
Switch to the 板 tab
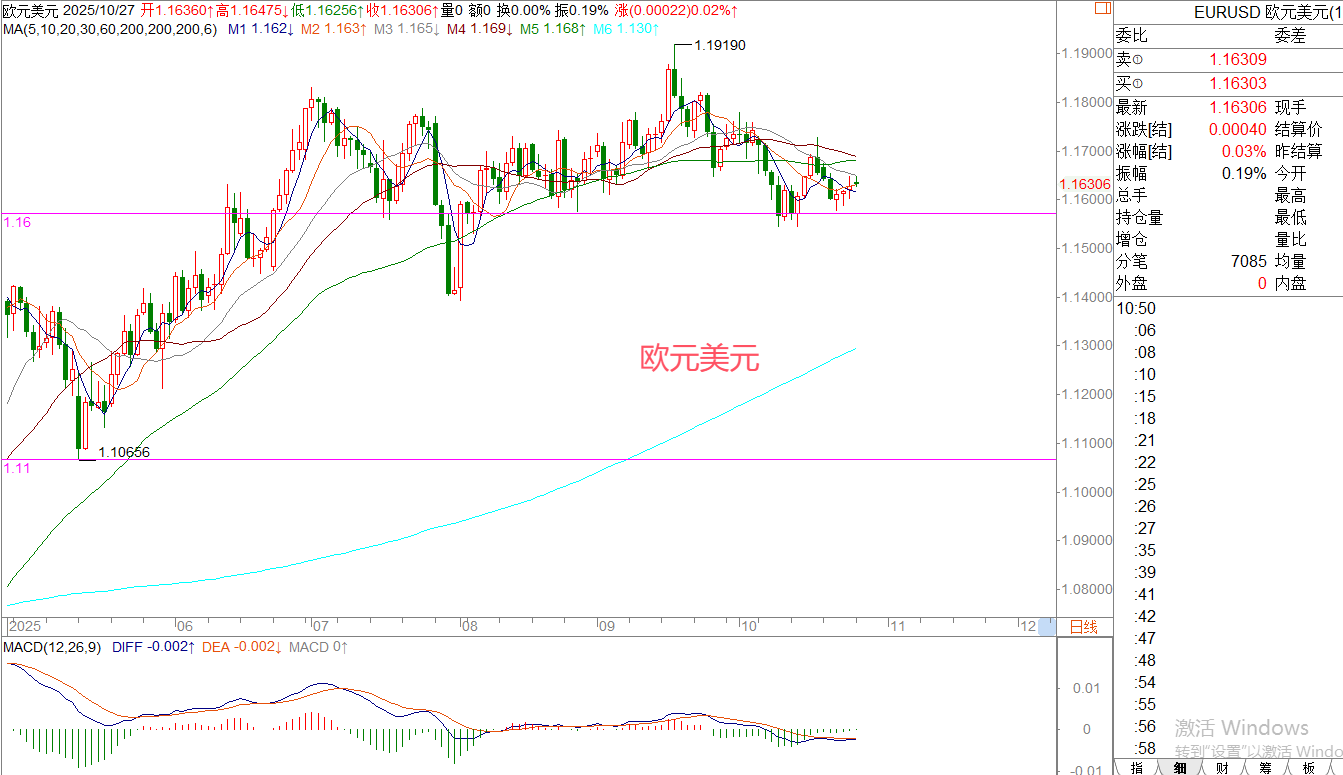pos(1308,767)
